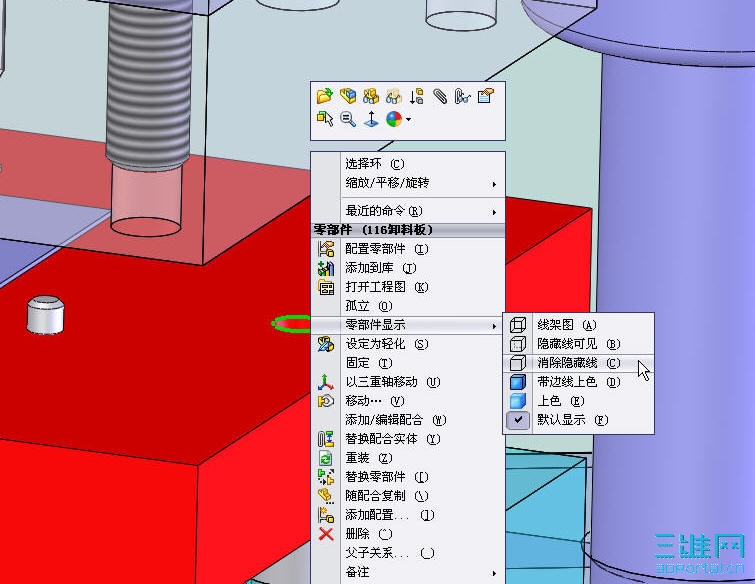
Task: Click the triad icon beside 以三重轴移动
Action: point(326,382)
